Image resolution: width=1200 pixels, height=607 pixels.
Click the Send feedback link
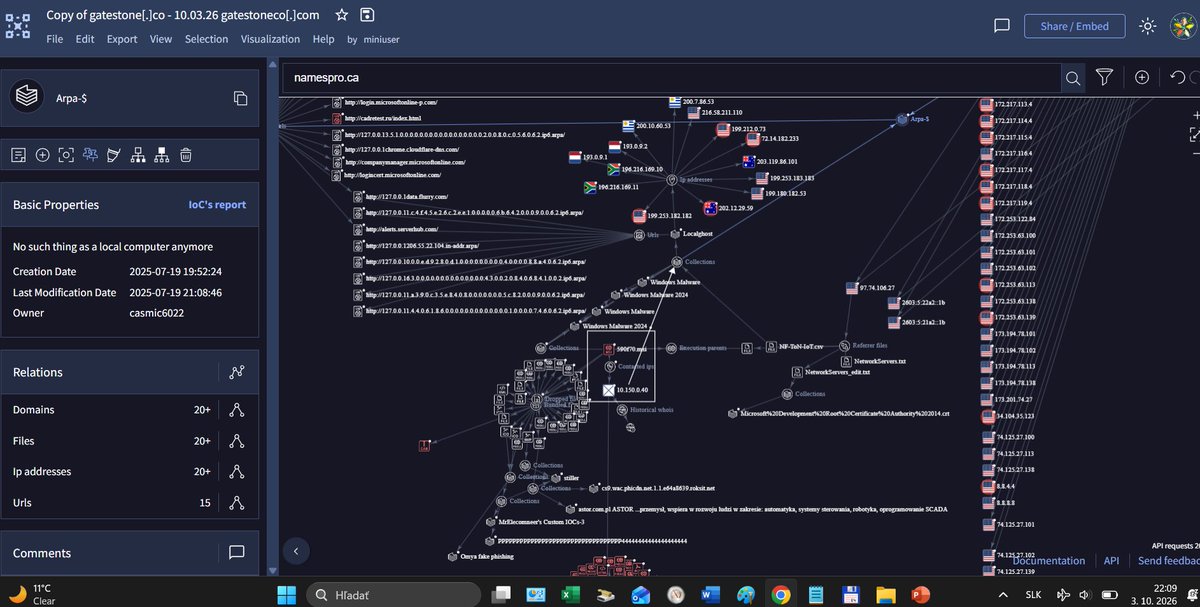1168,561
